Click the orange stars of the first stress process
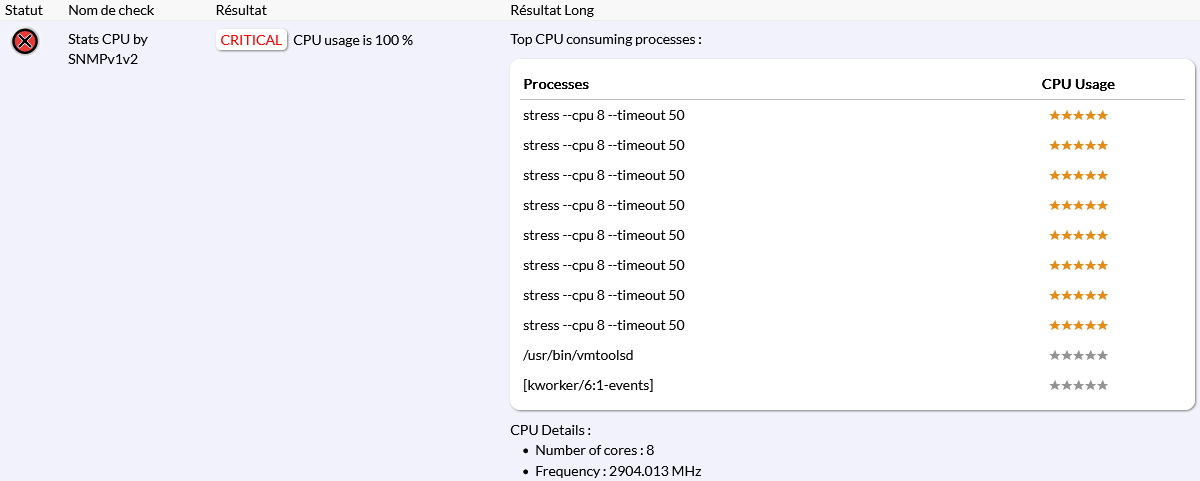The image size is (1200, 481). [x=1078, y=115]
